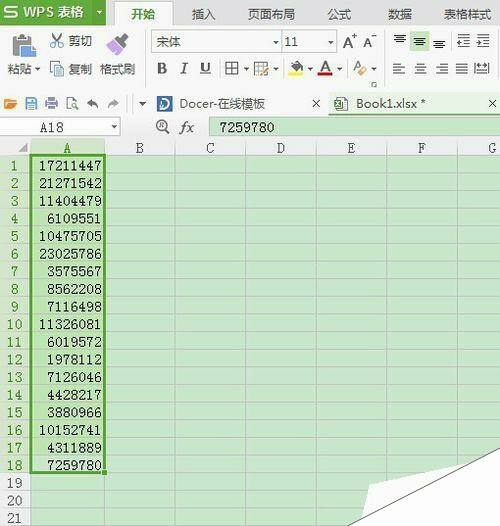This screenshot has width=500, height=526.
Task: Switch to 页面布局 tab
Action: pyautogui.click(x=271, y=14)
